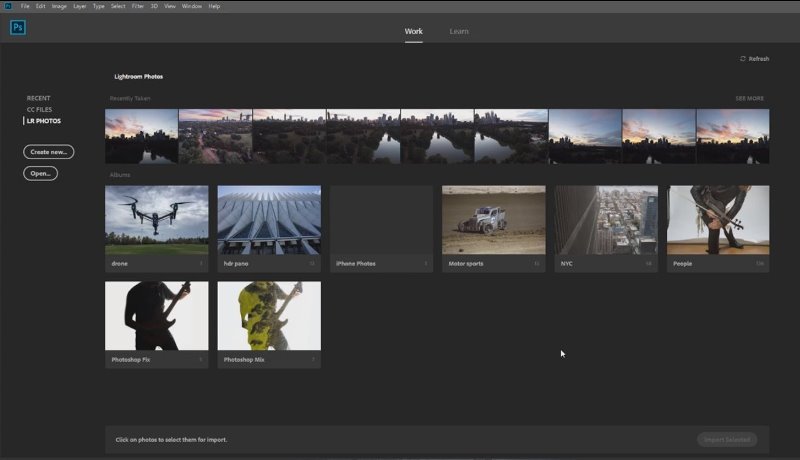Click the large Photoshop Ps logo
This screenshot has width=800, height=460.
pyautogui.click(x=18, y=28)
